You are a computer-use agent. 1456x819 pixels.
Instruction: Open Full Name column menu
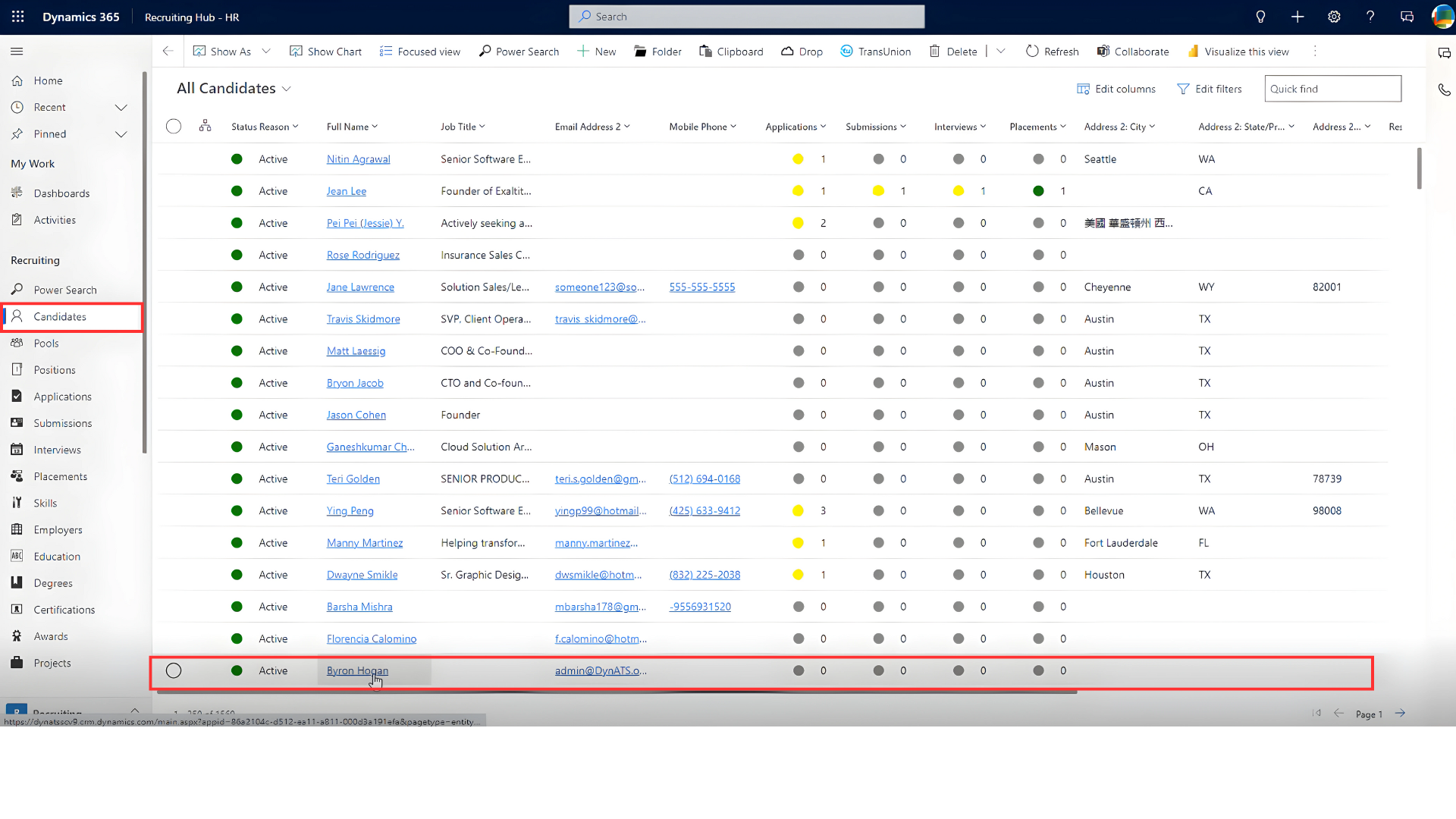tap(352, 127)
